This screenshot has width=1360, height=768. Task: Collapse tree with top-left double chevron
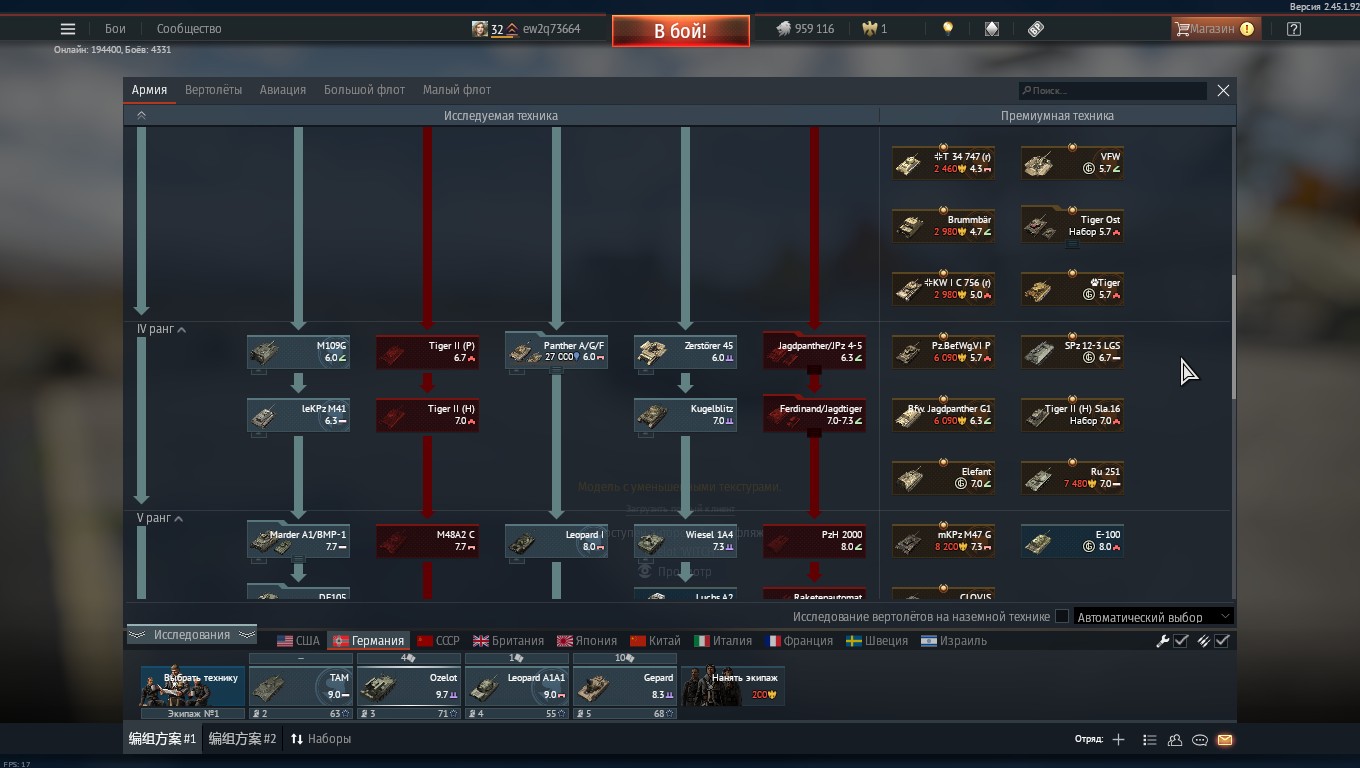(141, 116)
